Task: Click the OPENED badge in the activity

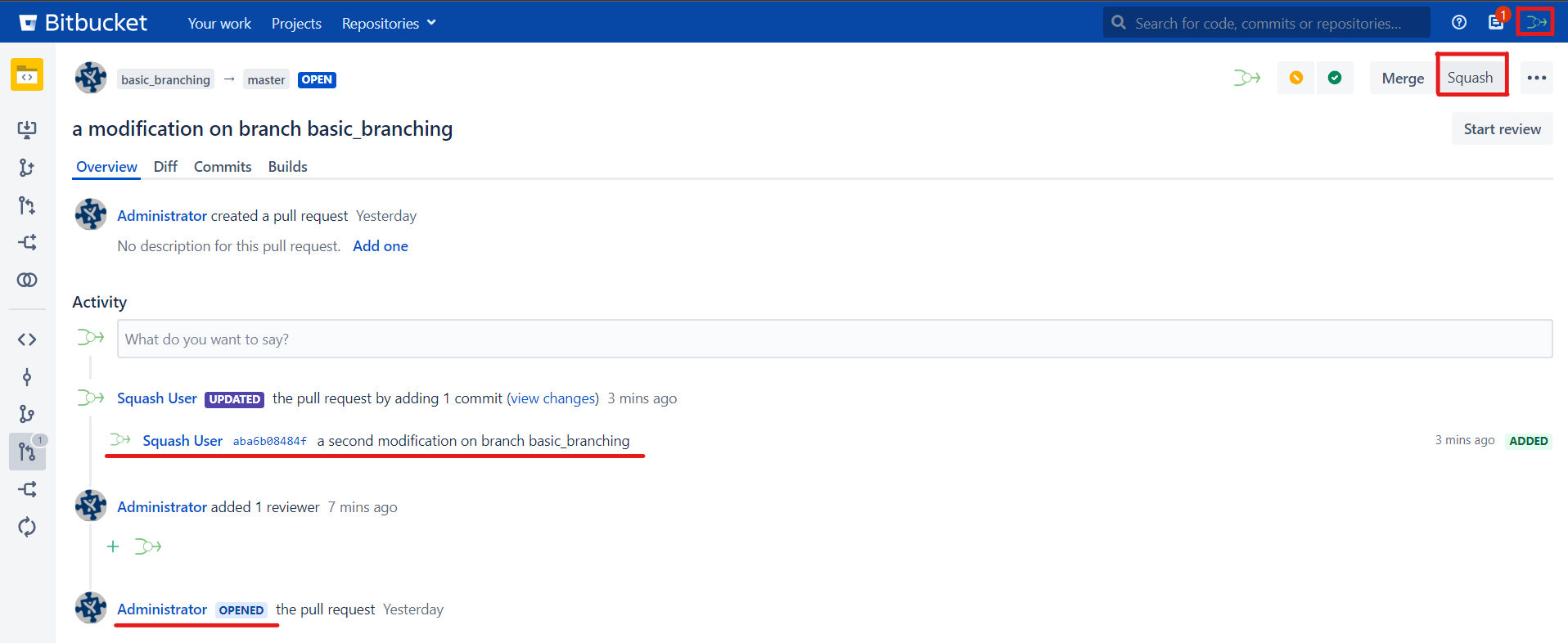Action: [x=241, y=610]
